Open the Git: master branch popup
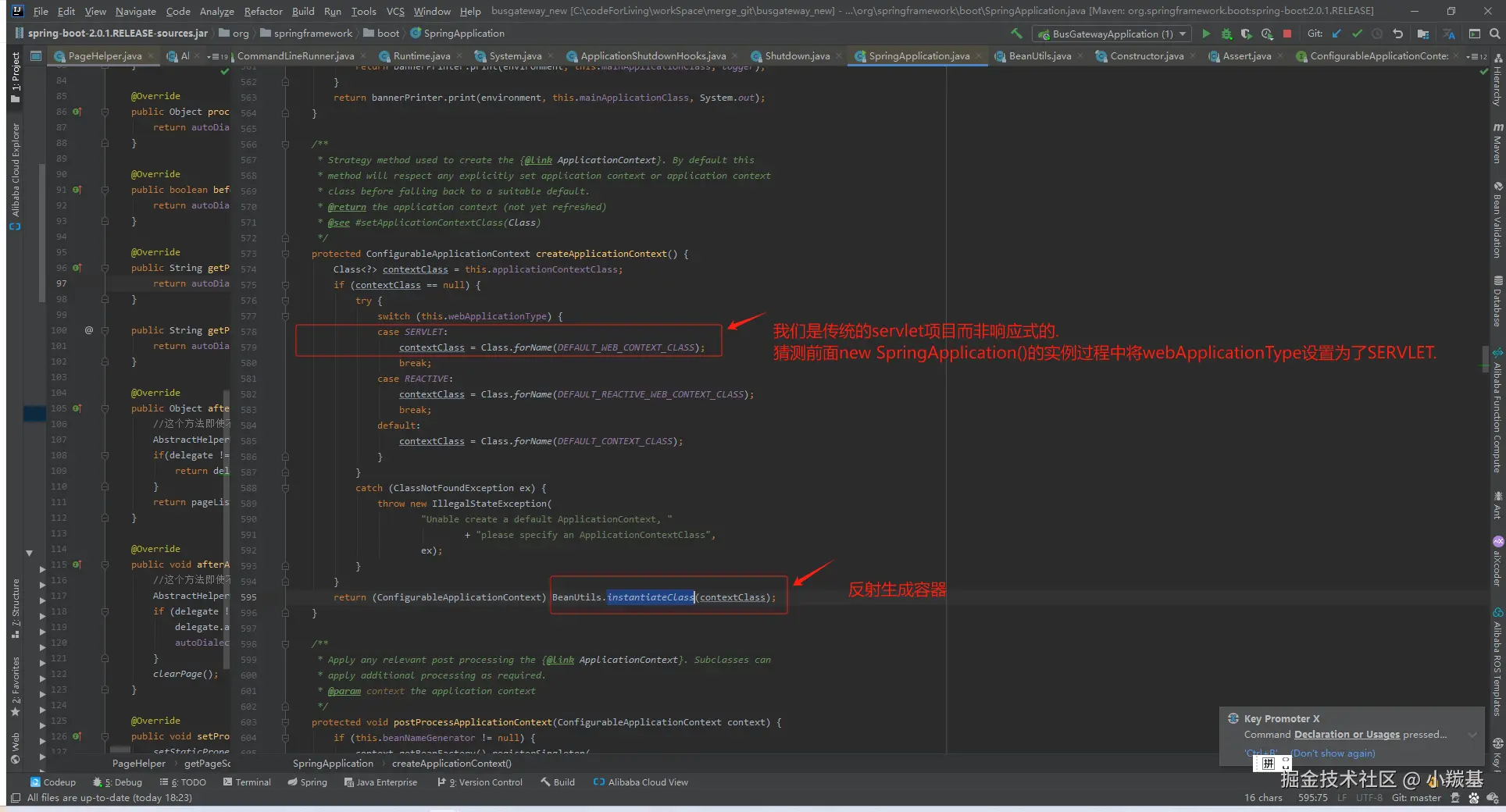This screenshot has width=1506, height=812. point(1416,797)
